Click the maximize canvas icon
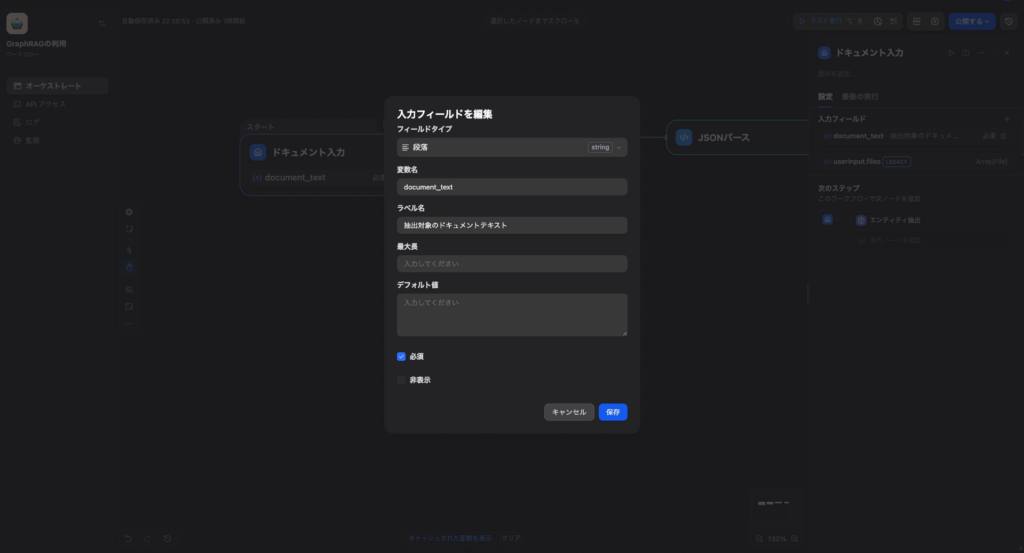This screenshot has height=553, width=1024. tap(129, 306)
